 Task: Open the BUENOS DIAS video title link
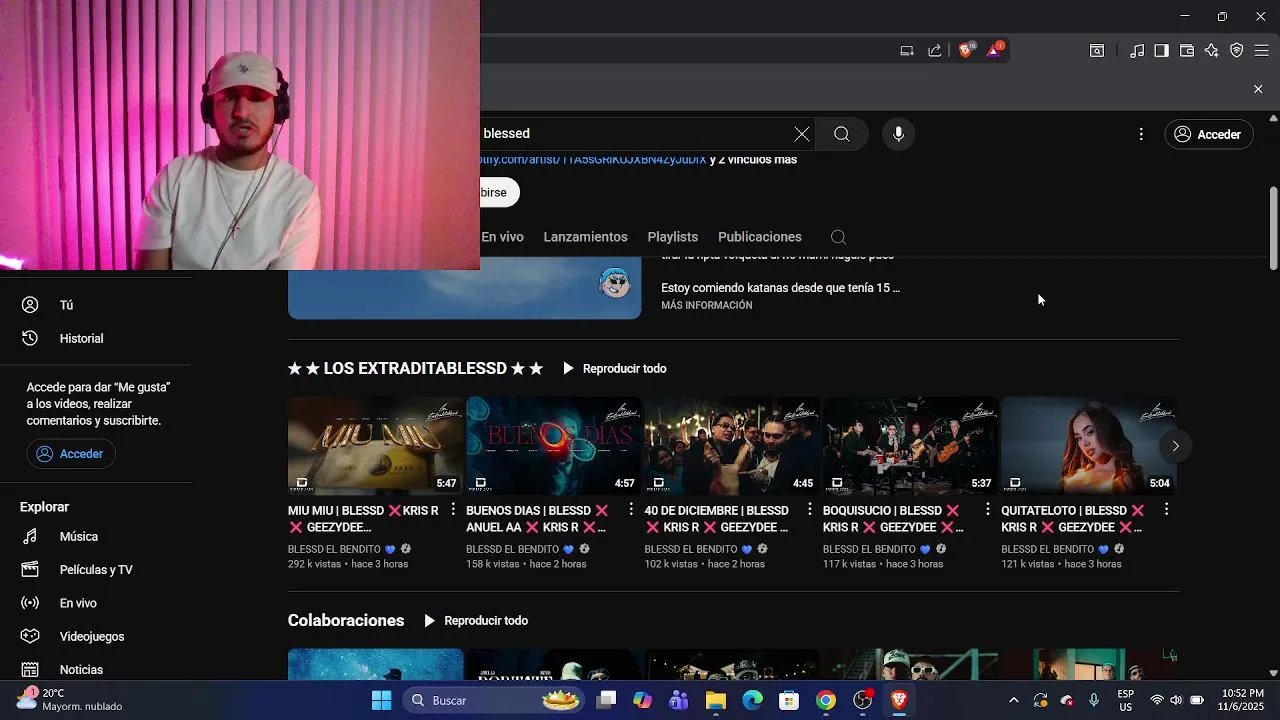pos(538,519)
